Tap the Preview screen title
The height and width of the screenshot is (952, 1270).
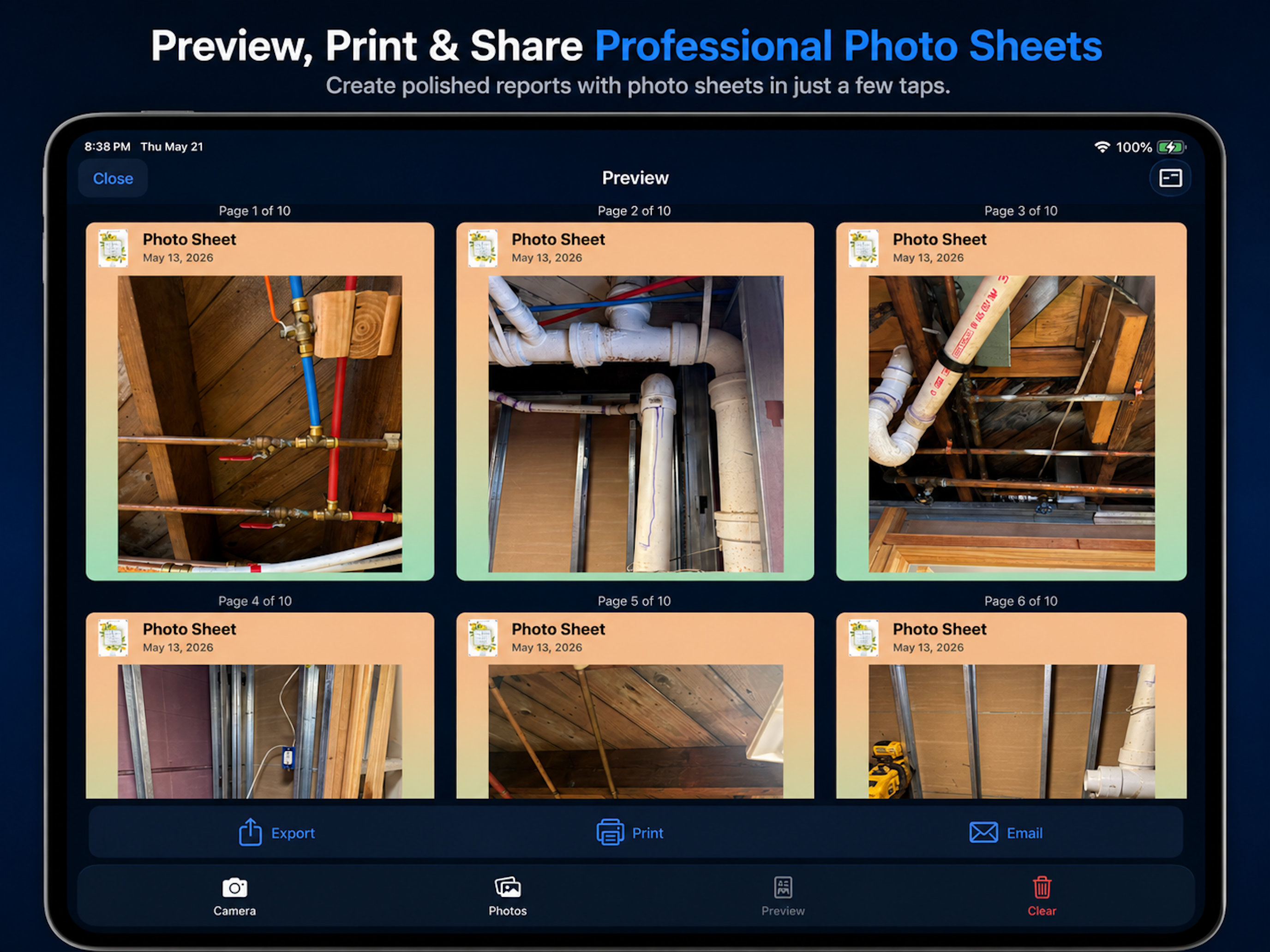pyautogui.click(x=635, y=178)
